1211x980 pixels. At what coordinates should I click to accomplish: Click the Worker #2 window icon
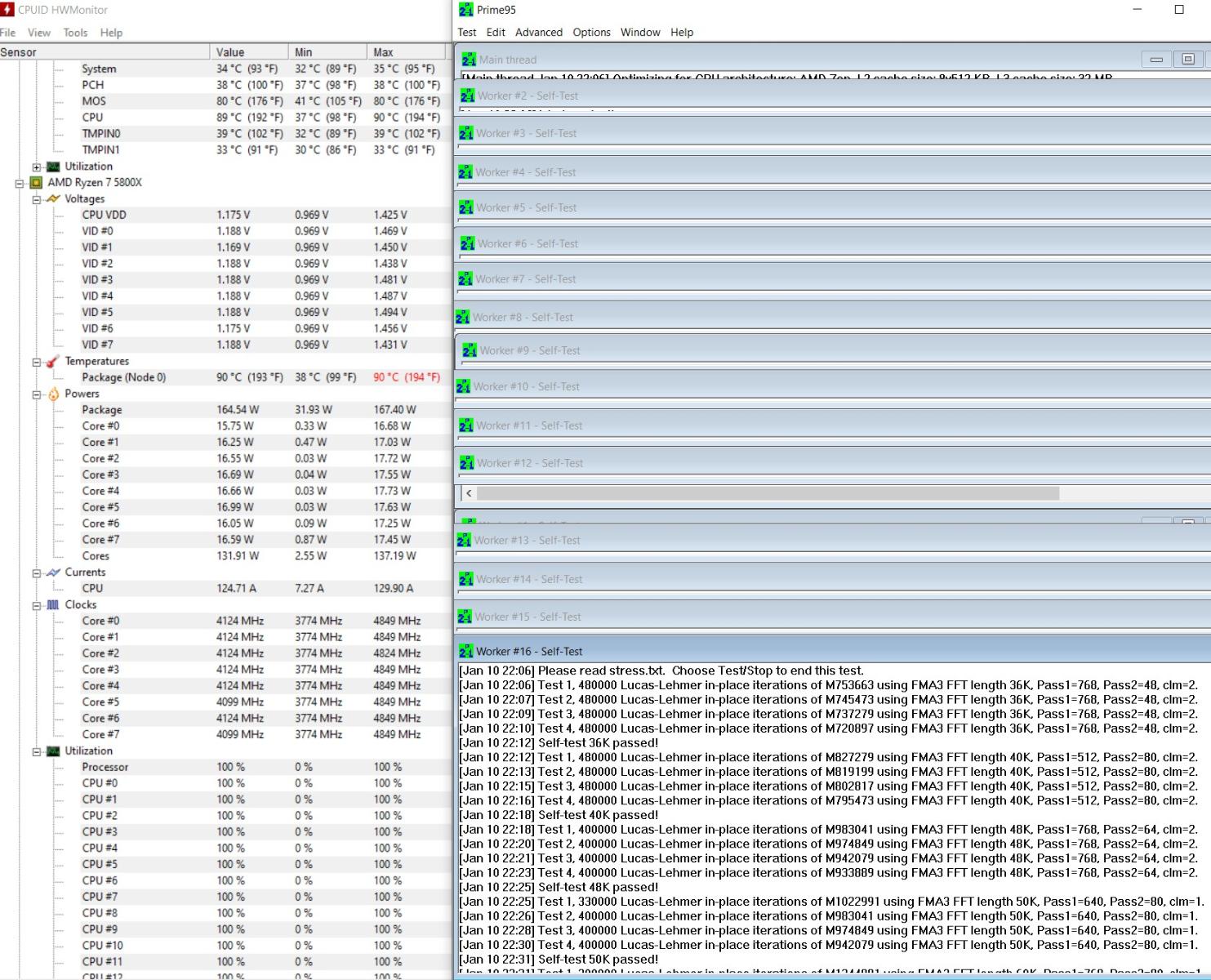point(467,96)
